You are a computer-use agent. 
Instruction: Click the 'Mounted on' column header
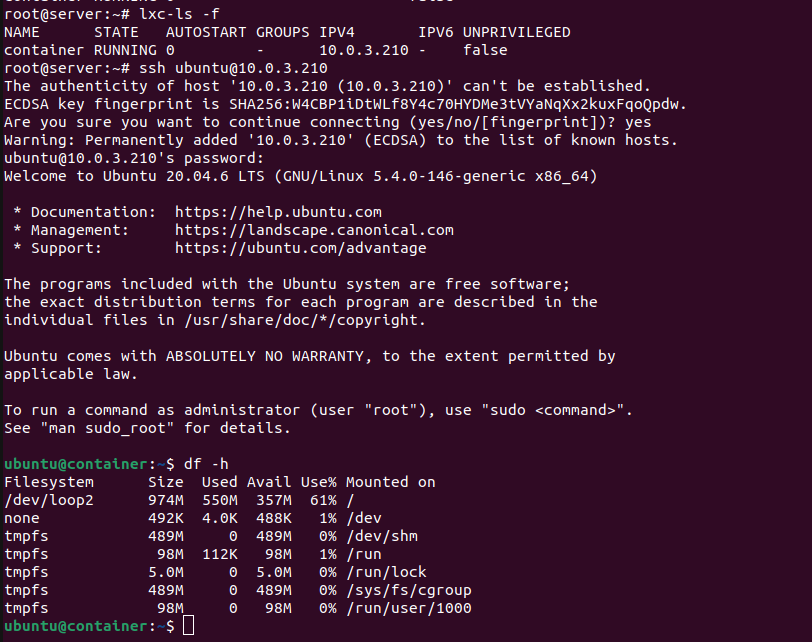(x=390, y=482)
